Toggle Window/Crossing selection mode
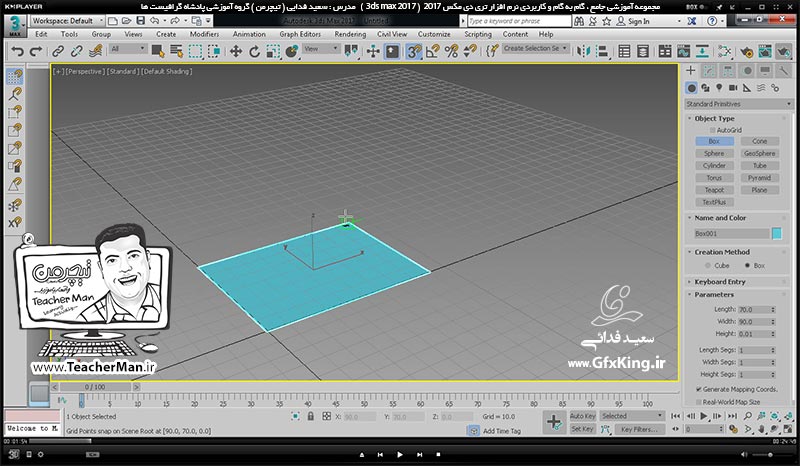 (214, 51)
